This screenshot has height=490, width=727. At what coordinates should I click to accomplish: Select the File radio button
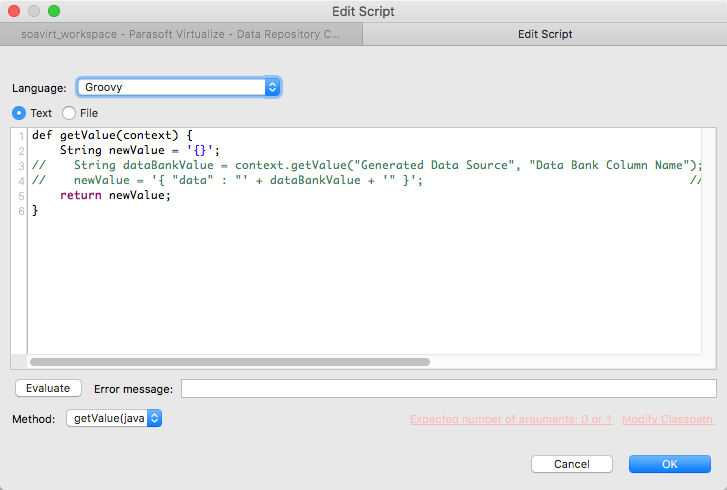[x=69, y=113]
